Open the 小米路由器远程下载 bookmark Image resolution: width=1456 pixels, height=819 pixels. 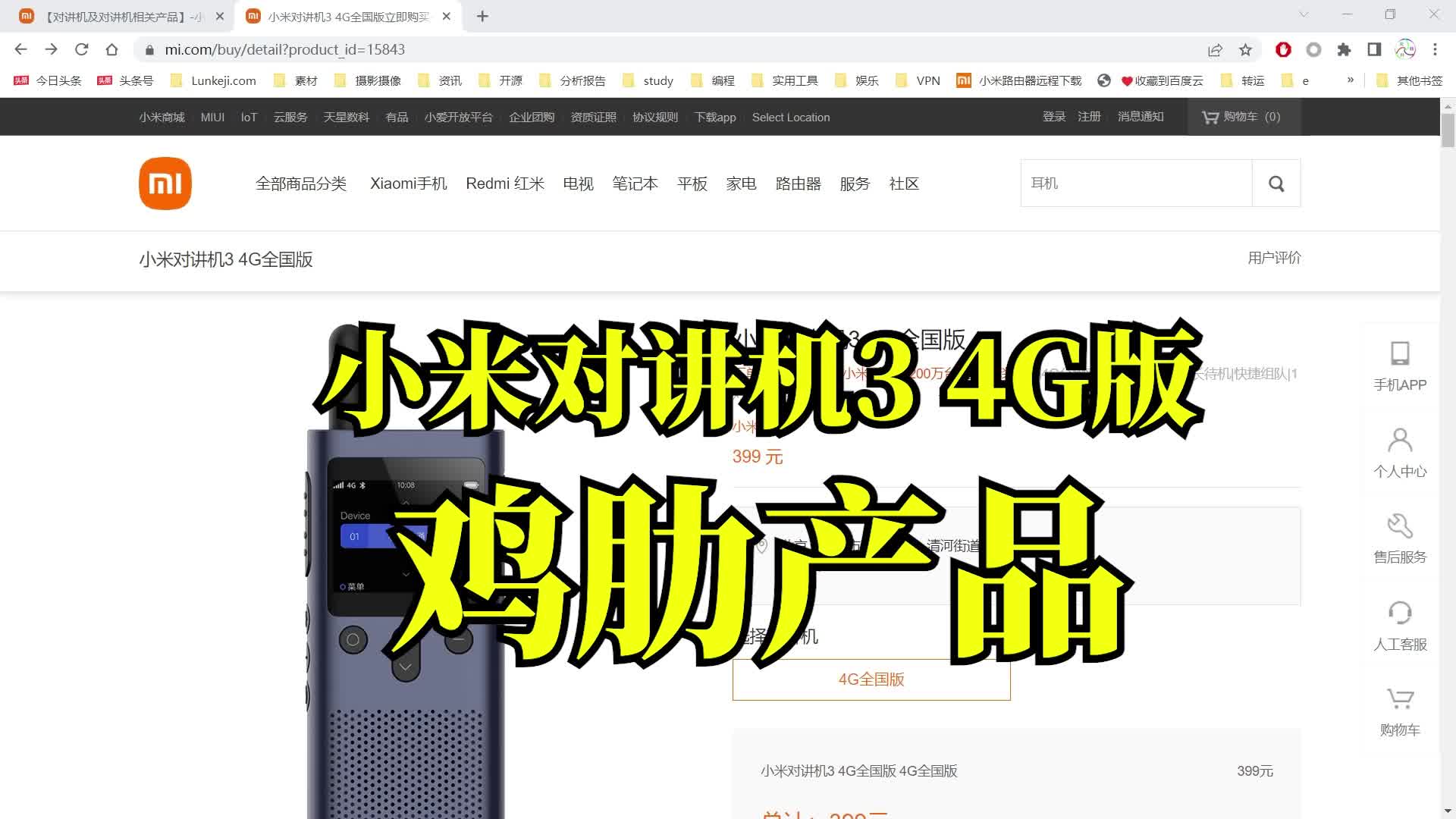pyautogui.click(x=1019, y=80)
